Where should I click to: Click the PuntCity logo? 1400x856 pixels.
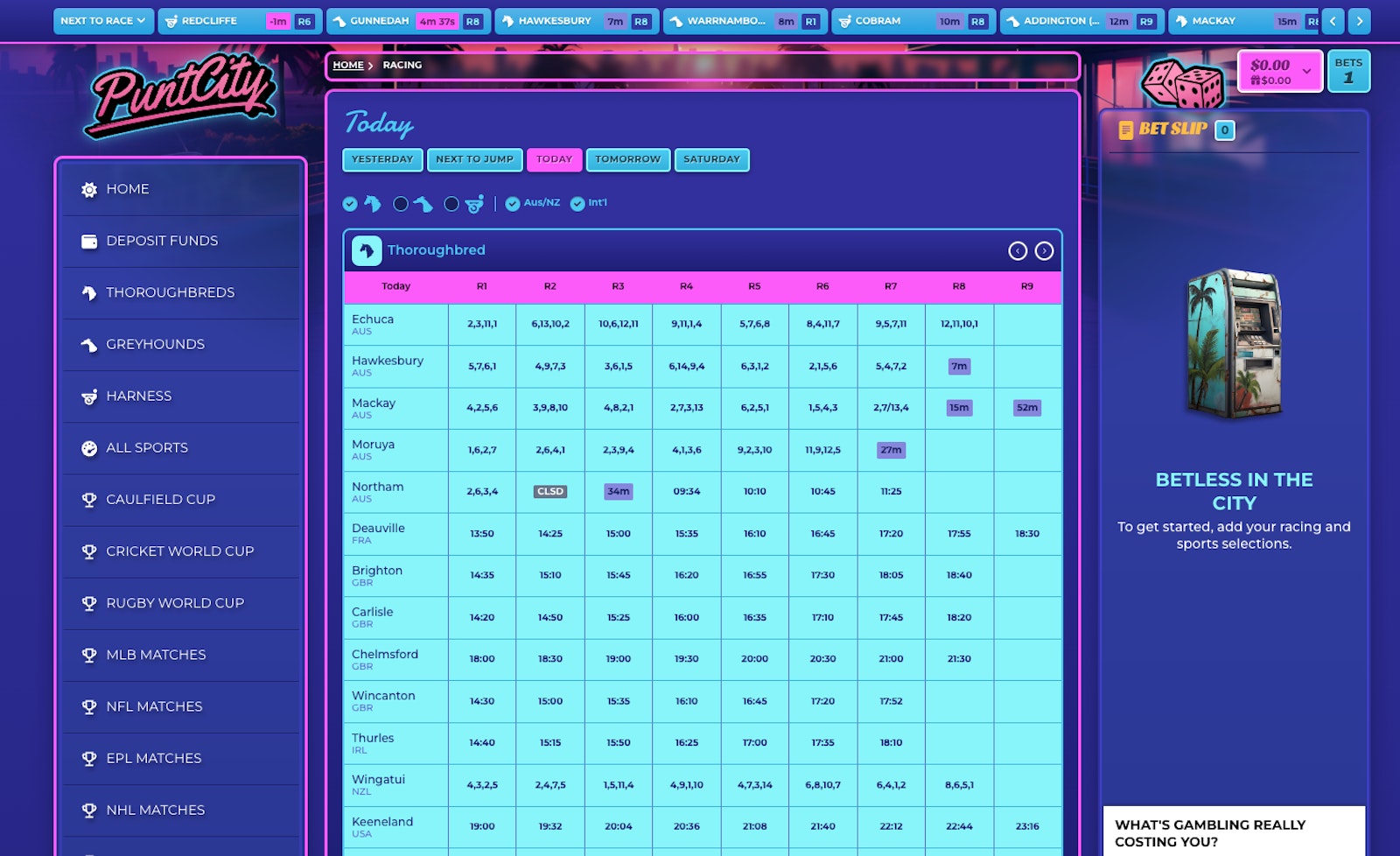point(182,95)
